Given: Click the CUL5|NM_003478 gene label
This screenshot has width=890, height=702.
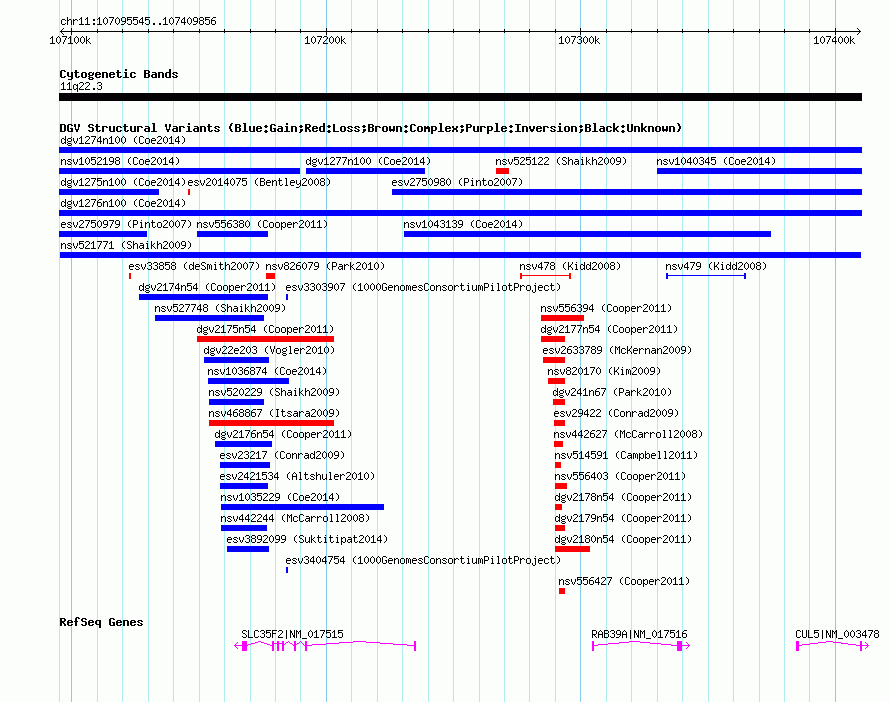Looking at the screenshot, I should (x=837, y=634).
